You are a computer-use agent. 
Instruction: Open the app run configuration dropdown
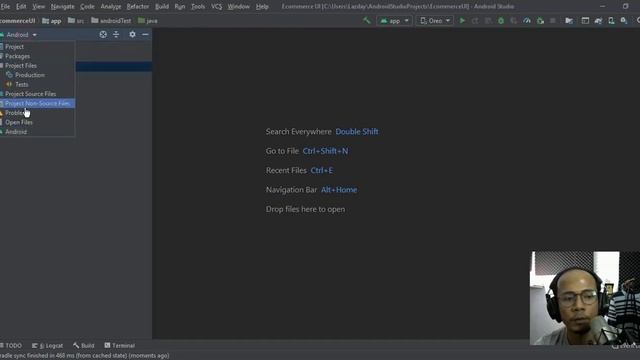(394, 21)
